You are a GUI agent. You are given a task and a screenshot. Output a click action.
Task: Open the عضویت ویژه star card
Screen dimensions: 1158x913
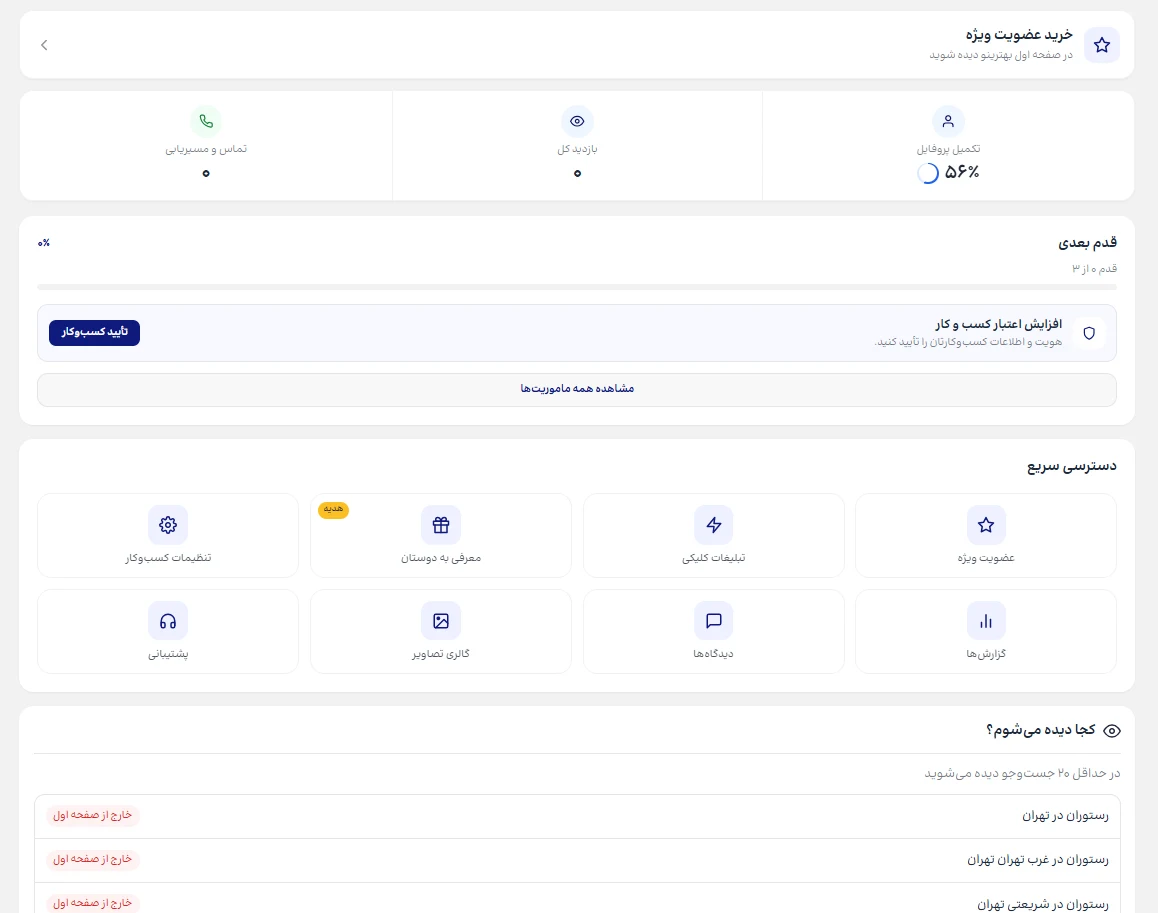pyautogui.click(x=985, y=536)
